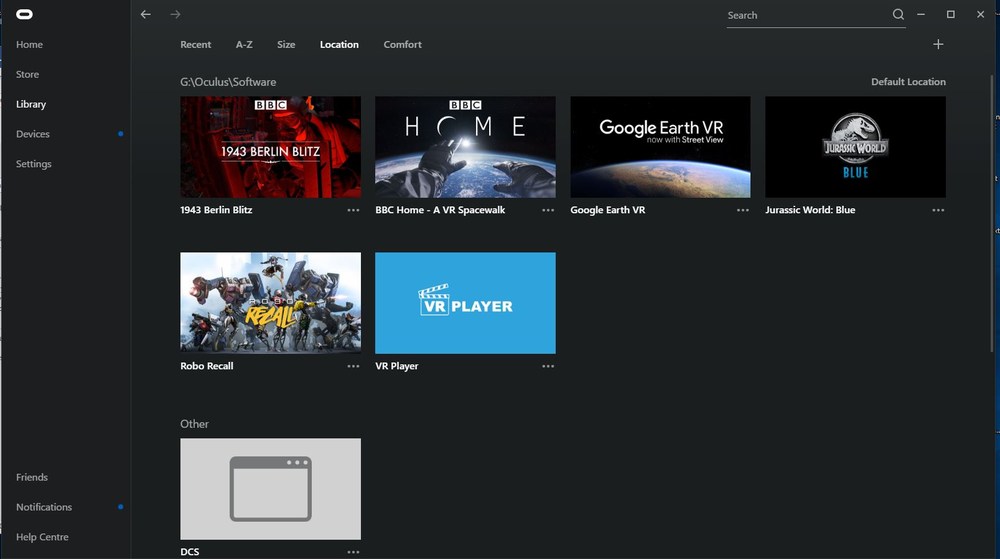
Task: Open options menu for Google Earth VR
Action: point(743,210)
